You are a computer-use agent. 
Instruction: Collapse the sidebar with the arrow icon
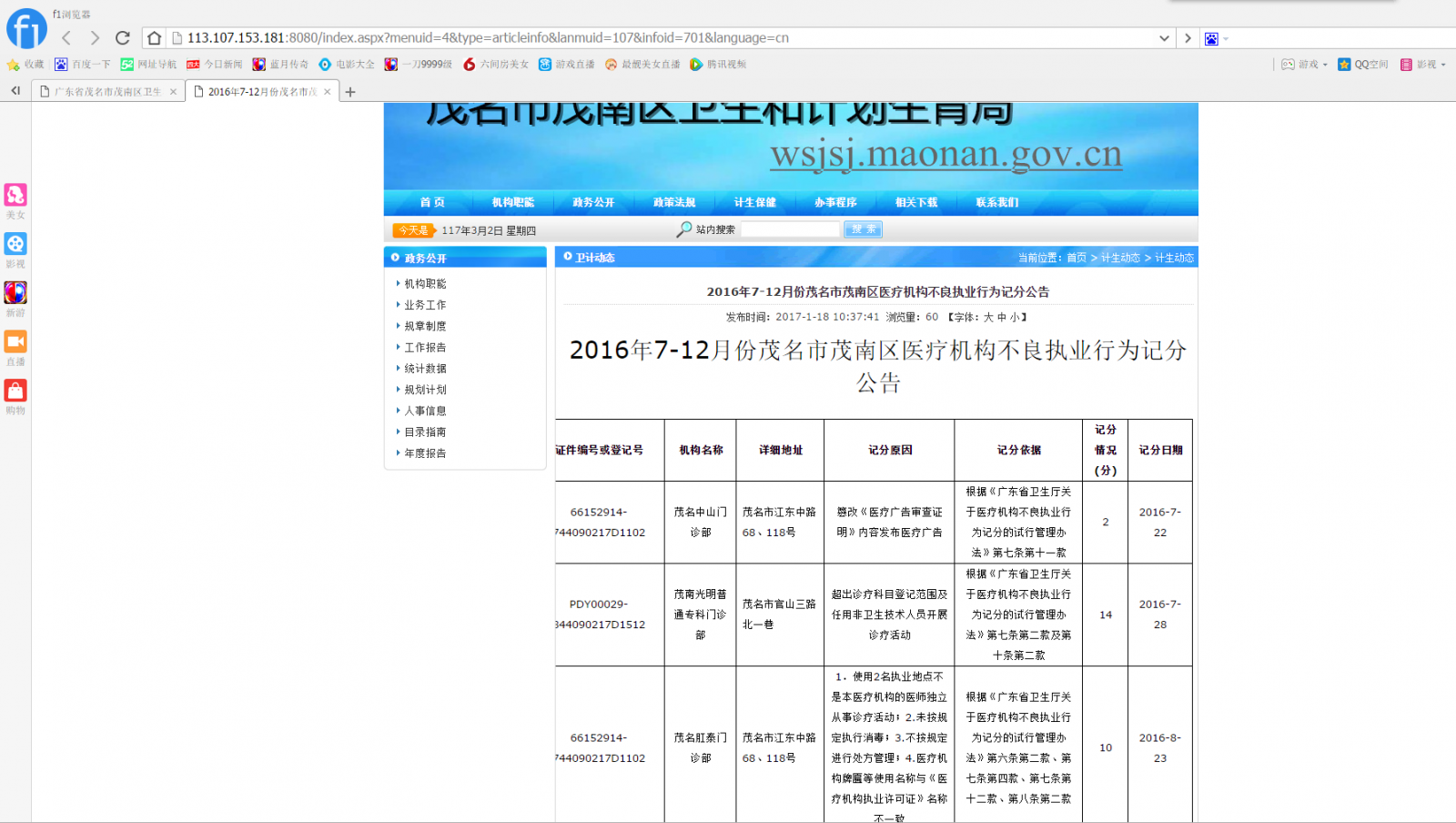point(15,91)
